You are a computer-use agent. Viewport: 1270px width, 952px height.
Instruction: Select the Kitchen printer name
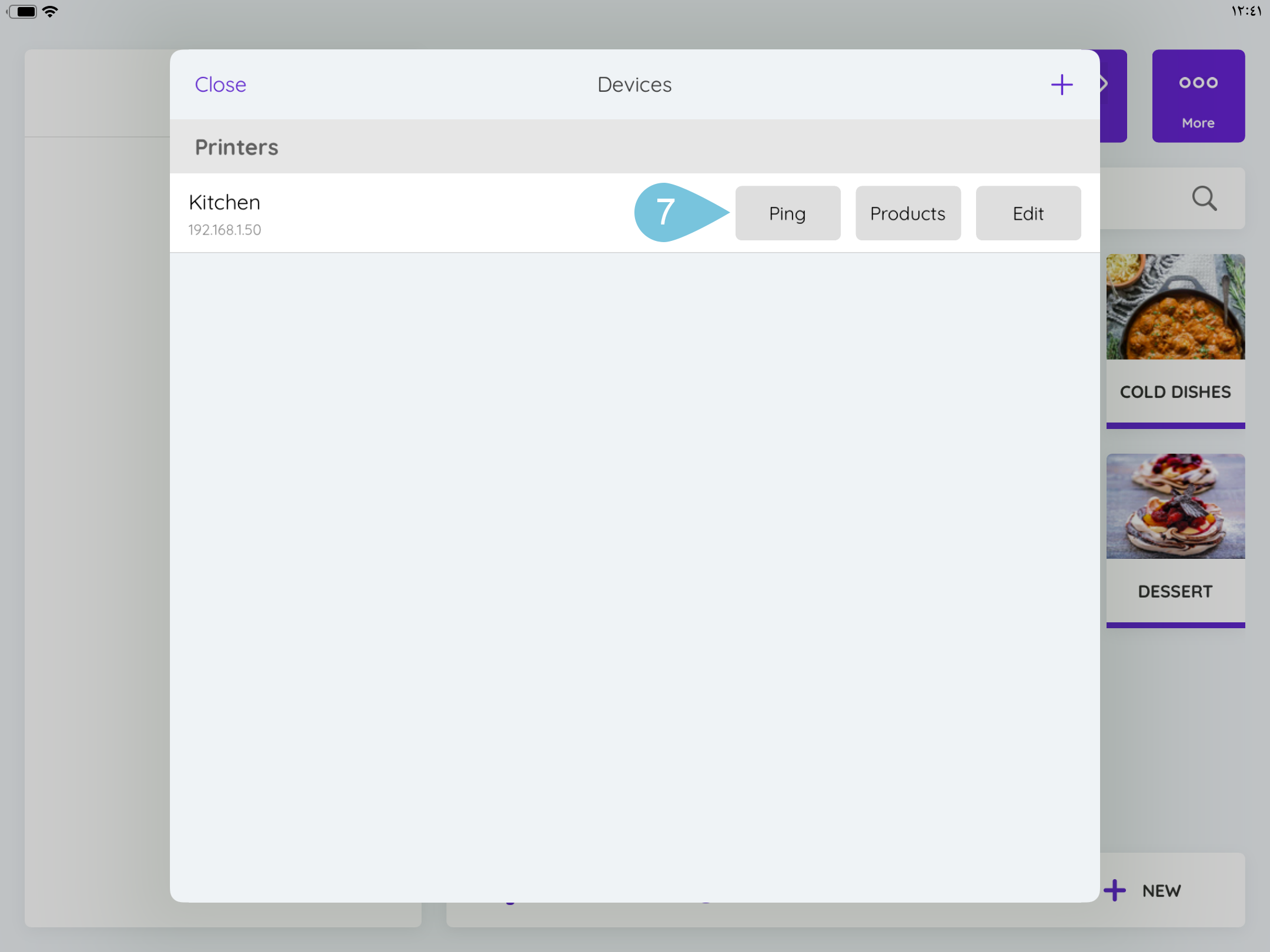(x=225, y=202)
